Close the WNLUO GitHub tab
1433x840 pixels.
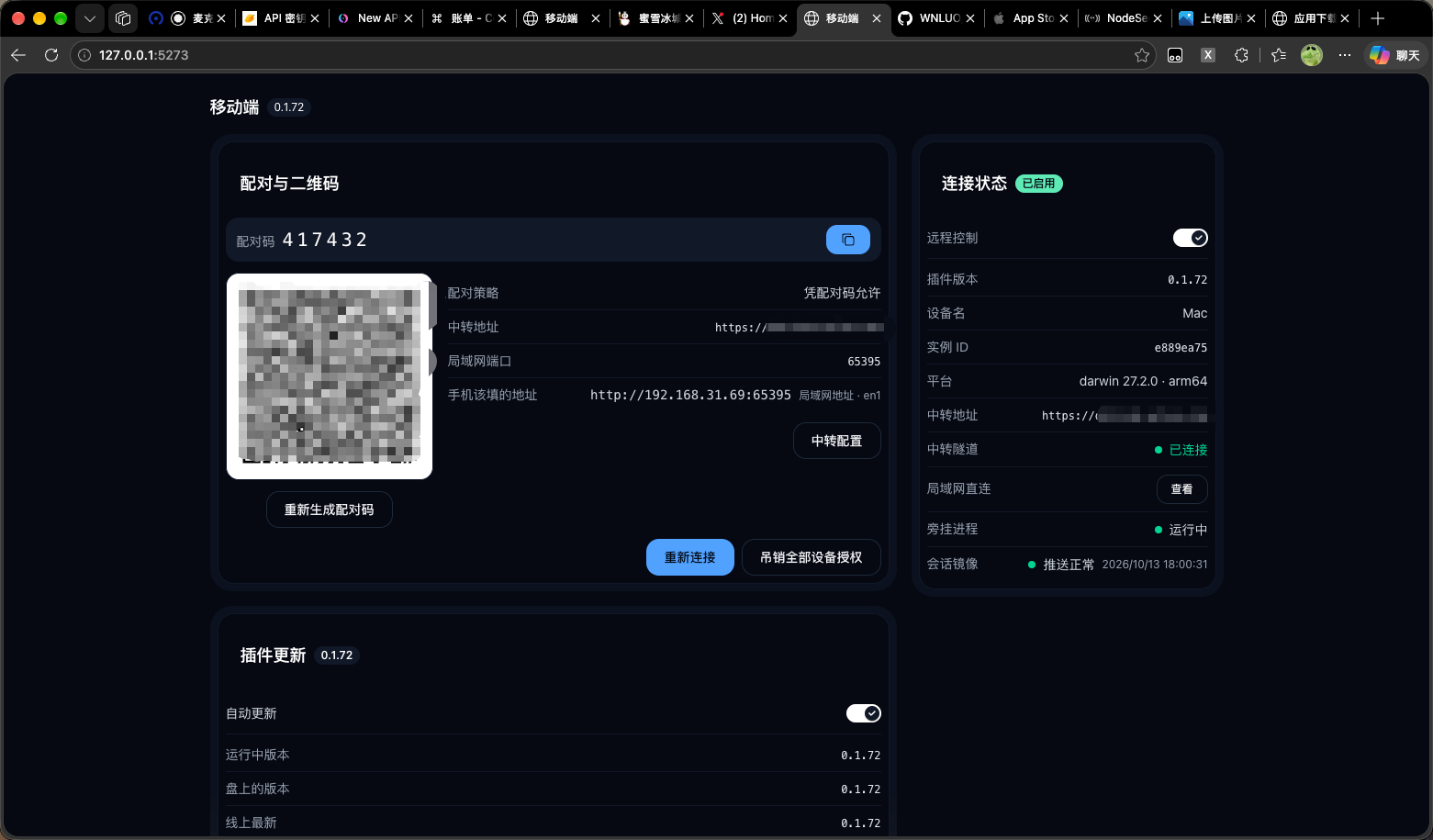970,18
